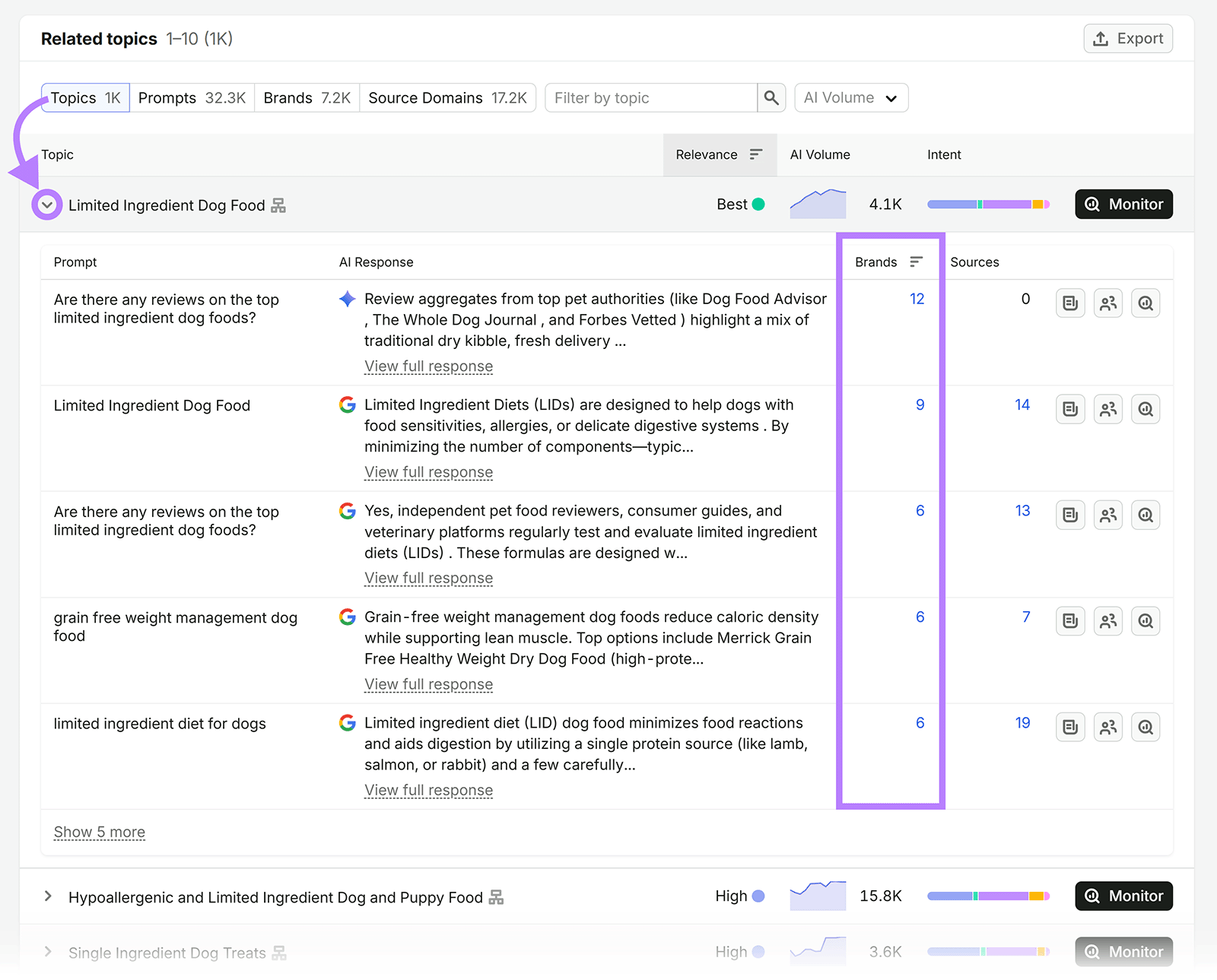Image resolution: width=1217 pixels, height=980 pixels.
Task: Open brands count 12
Action: [x=917, y=299]
